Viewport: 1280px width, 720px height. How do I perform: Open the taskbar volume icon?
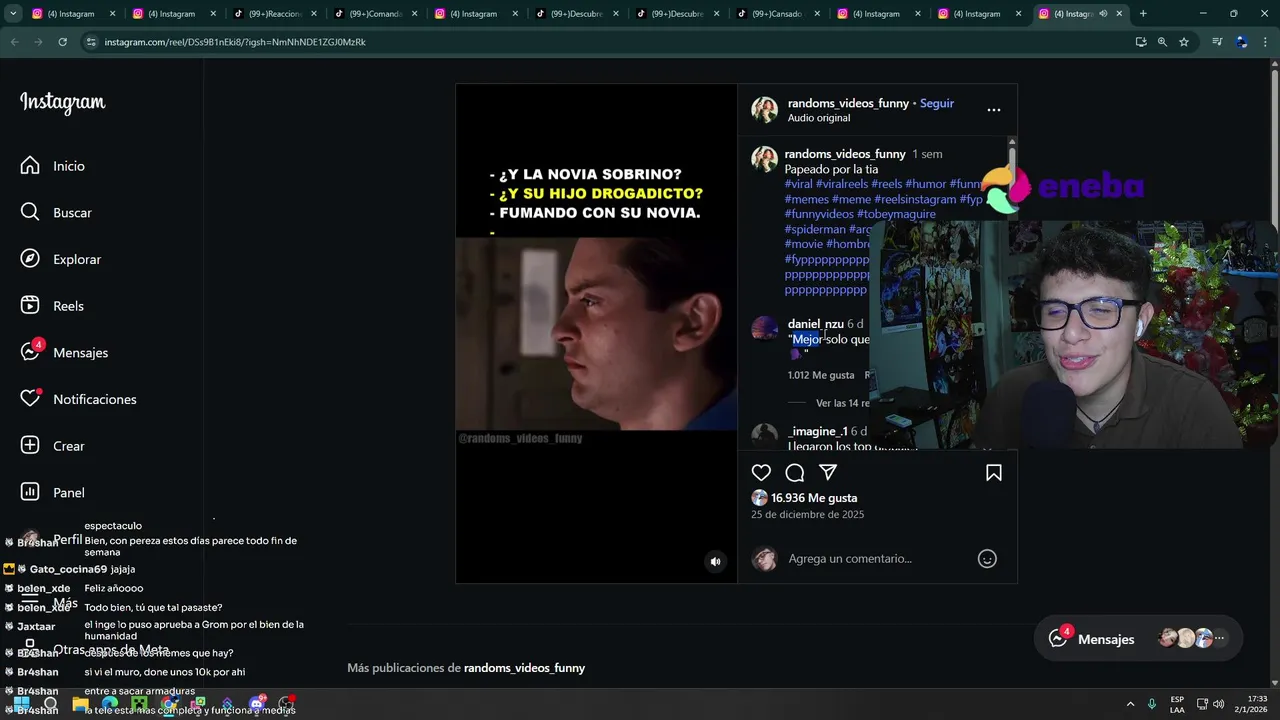click(1219, 704)
